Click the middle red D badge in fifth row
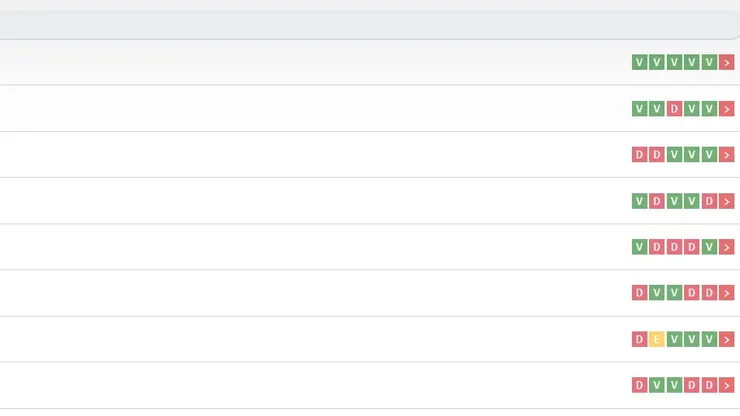 click(x=674, y=247)
